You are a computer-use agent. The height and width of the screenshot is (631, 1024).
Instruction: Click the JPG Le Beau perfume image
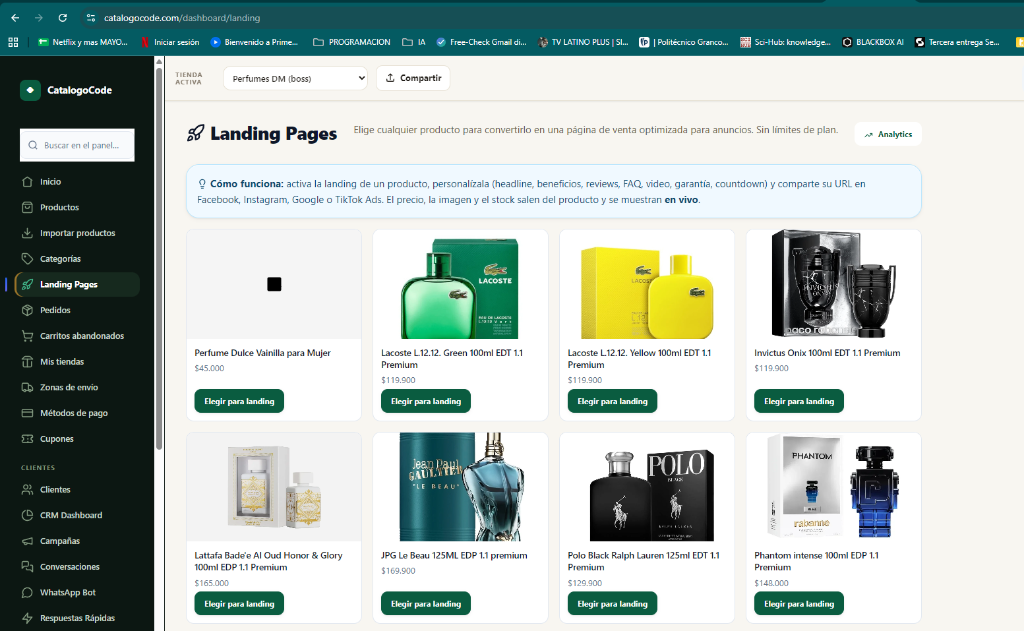pos(460,487)
